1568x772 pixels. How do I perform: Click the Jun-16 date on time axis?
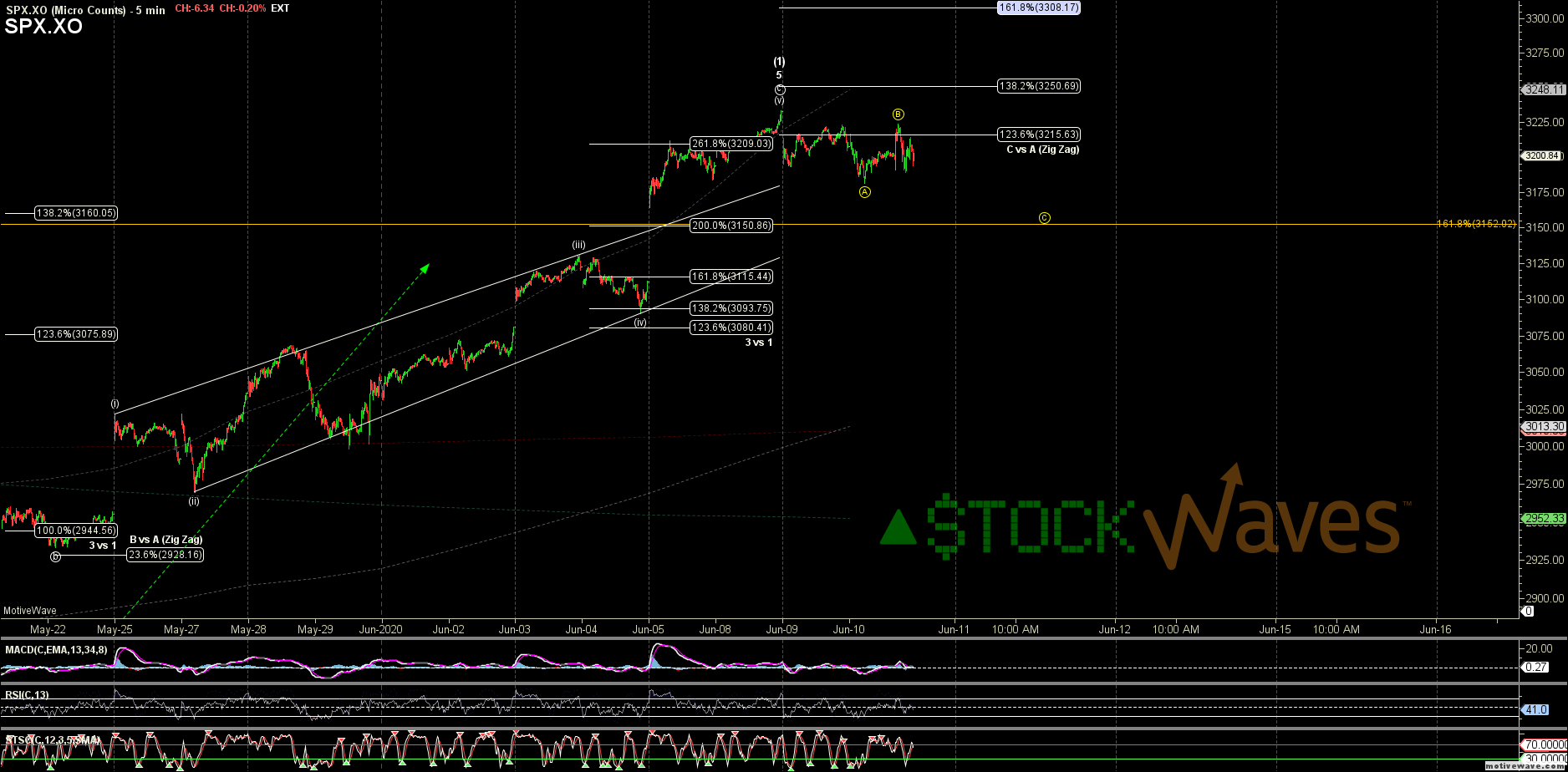pos(1435,629)
